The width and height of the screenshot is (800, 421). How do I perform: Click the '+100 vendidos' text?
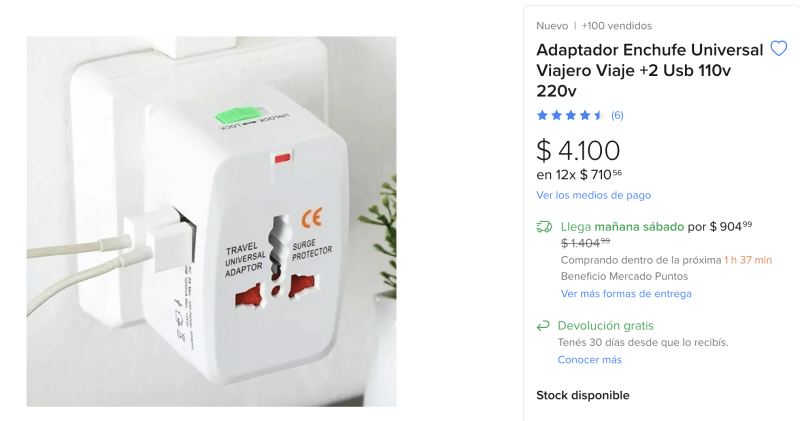coord(616,26)
